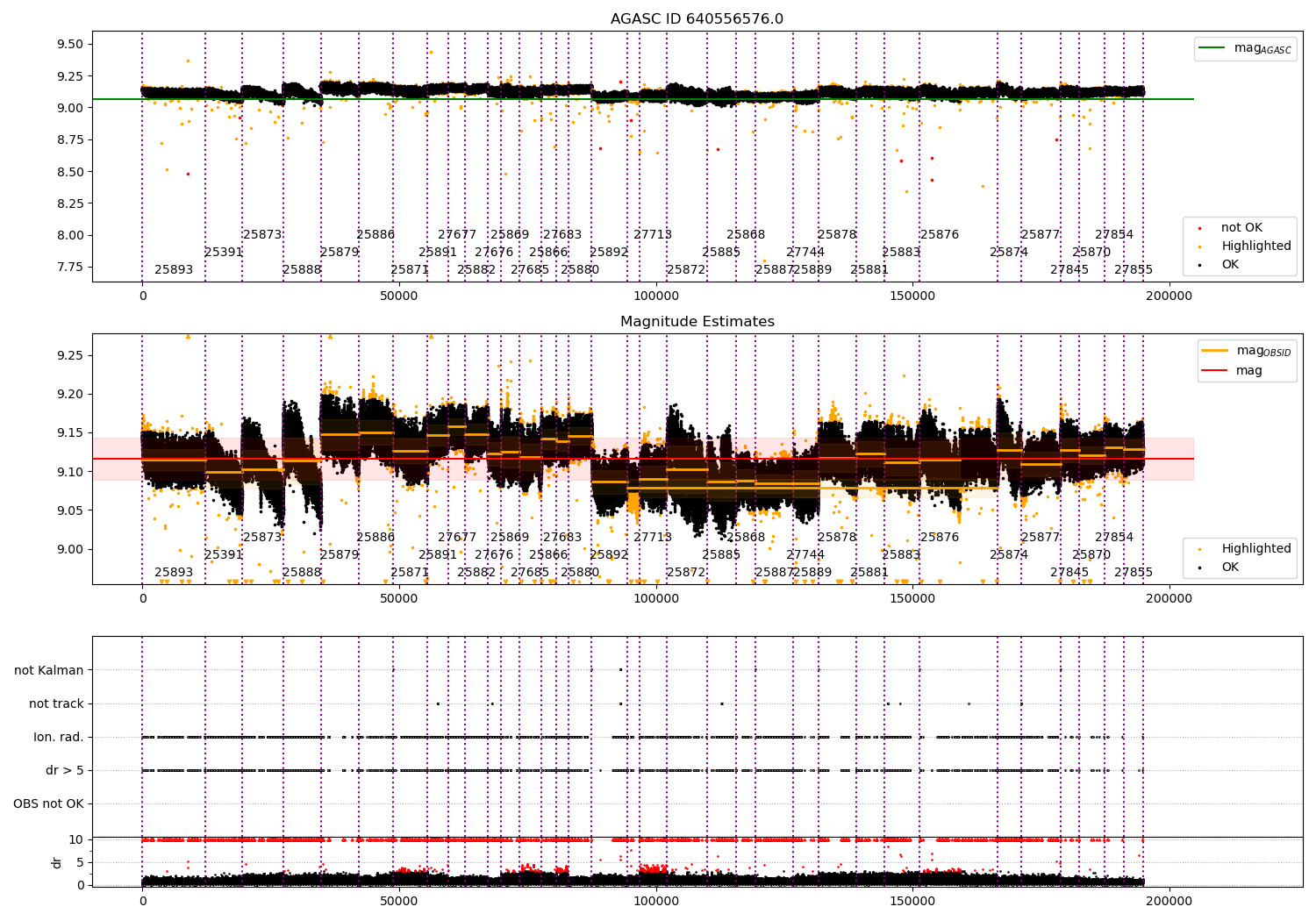Click 'Highlighted' in the top plot legend

(1244, 246)
